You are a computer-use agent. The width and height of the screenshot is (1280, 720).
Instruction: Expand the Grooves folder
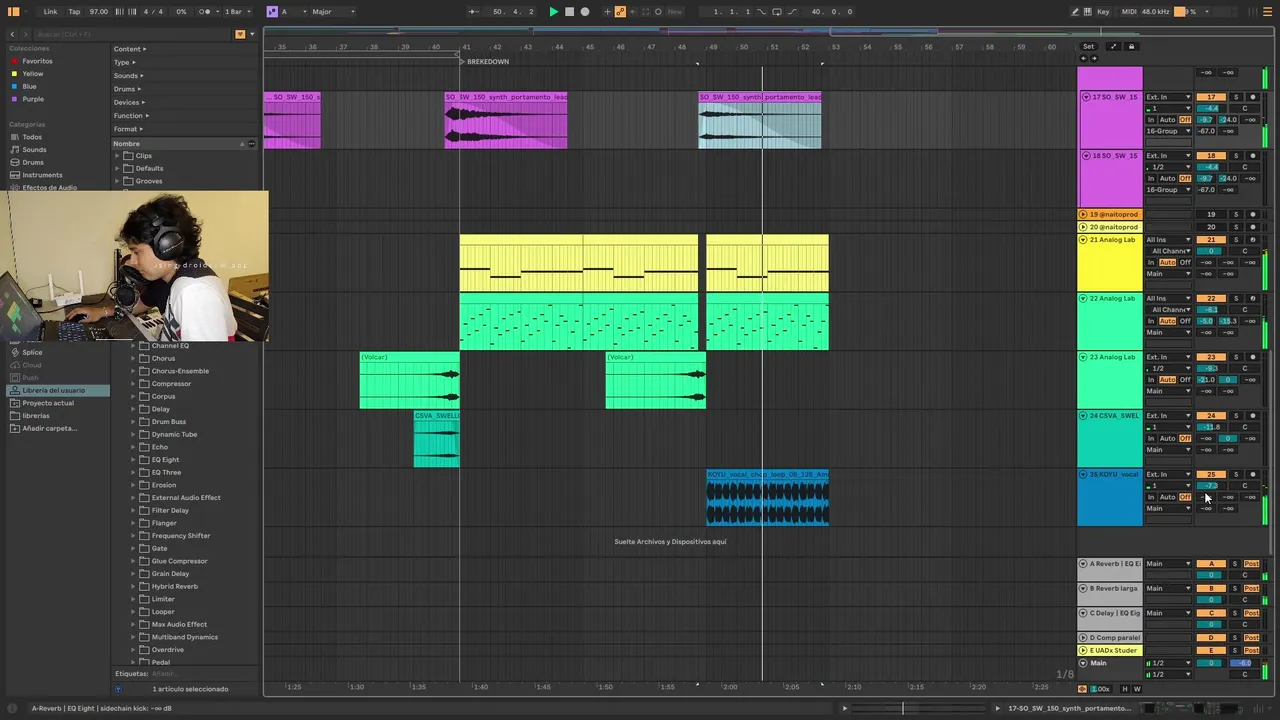[x=117, y=181]
